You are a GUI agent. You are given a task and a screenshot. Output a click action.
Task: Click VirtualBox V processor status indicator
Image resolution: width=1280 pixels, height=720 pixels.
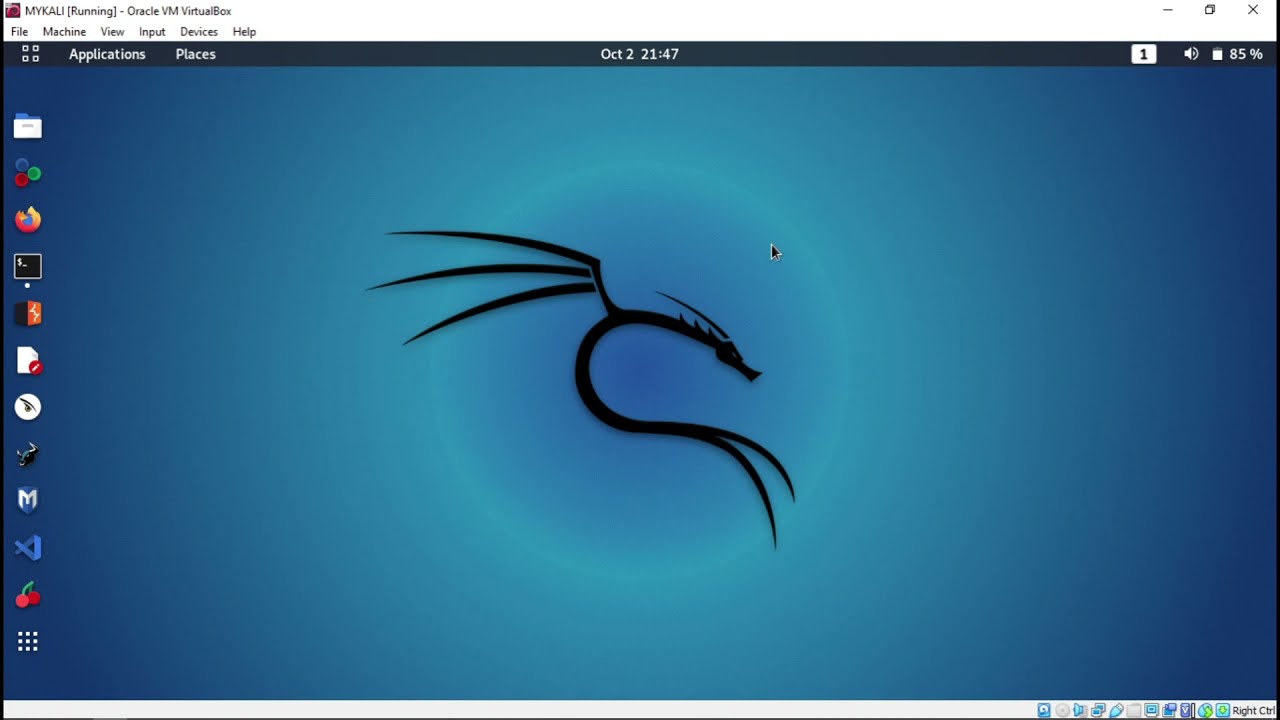coord(1186,710)
